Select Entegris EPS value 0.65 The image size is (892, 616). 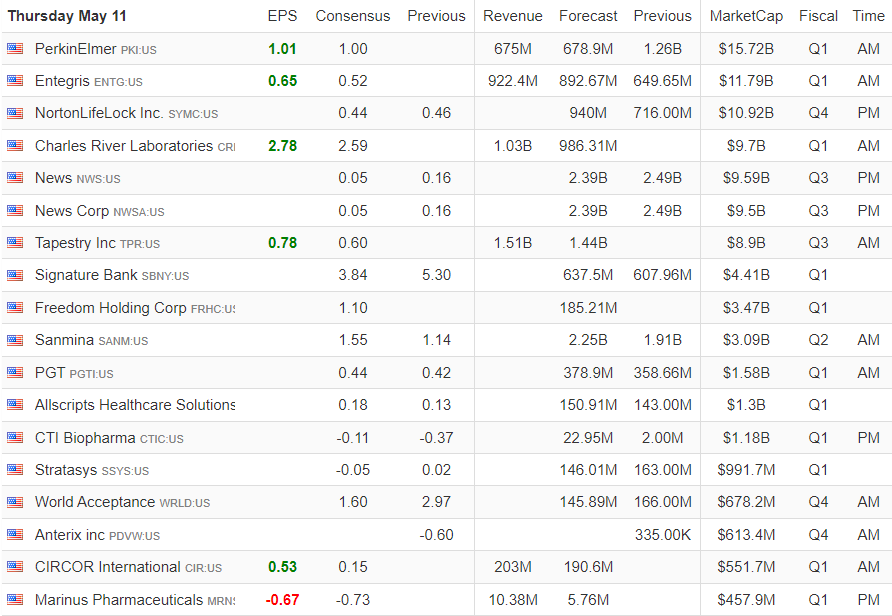tap(282, 81)
